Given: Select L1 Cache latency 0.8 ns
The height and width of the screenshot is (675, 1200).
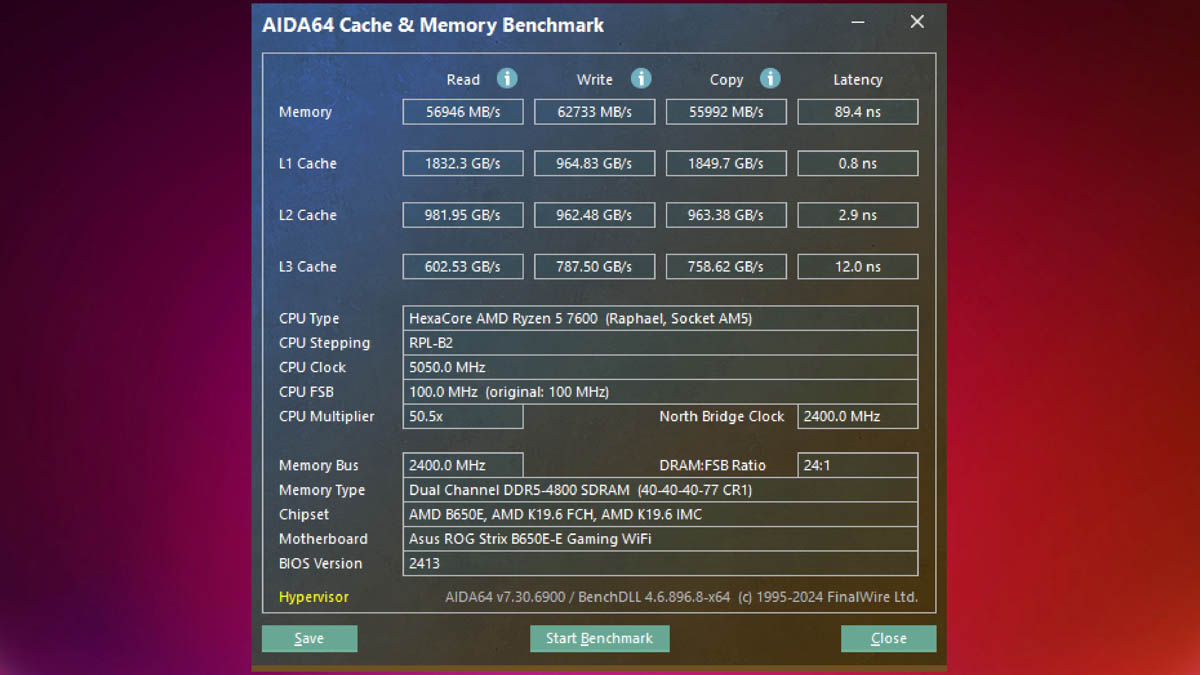Looking at the screenshot, I should [858, 163].
